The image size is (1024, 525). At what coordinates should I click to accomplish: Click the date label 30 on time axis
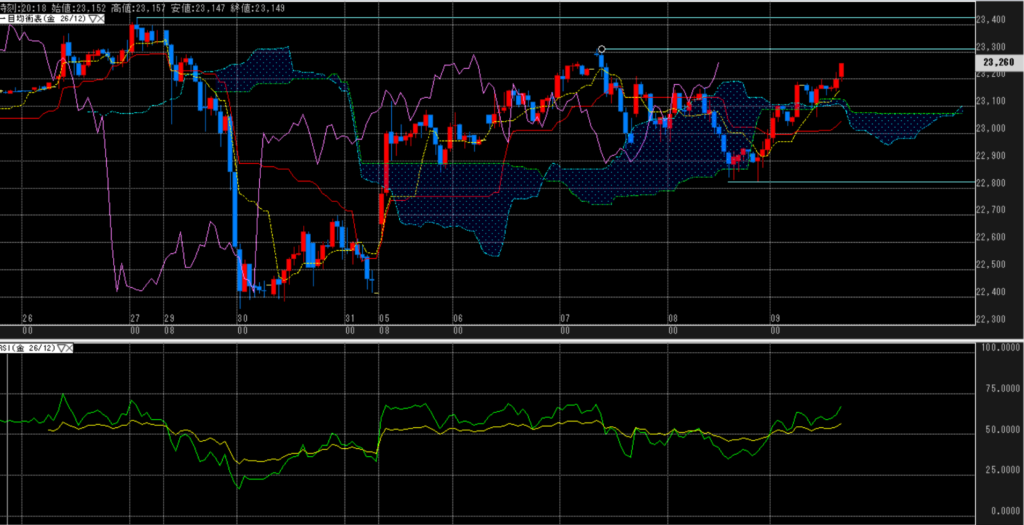tap(242, 318)
